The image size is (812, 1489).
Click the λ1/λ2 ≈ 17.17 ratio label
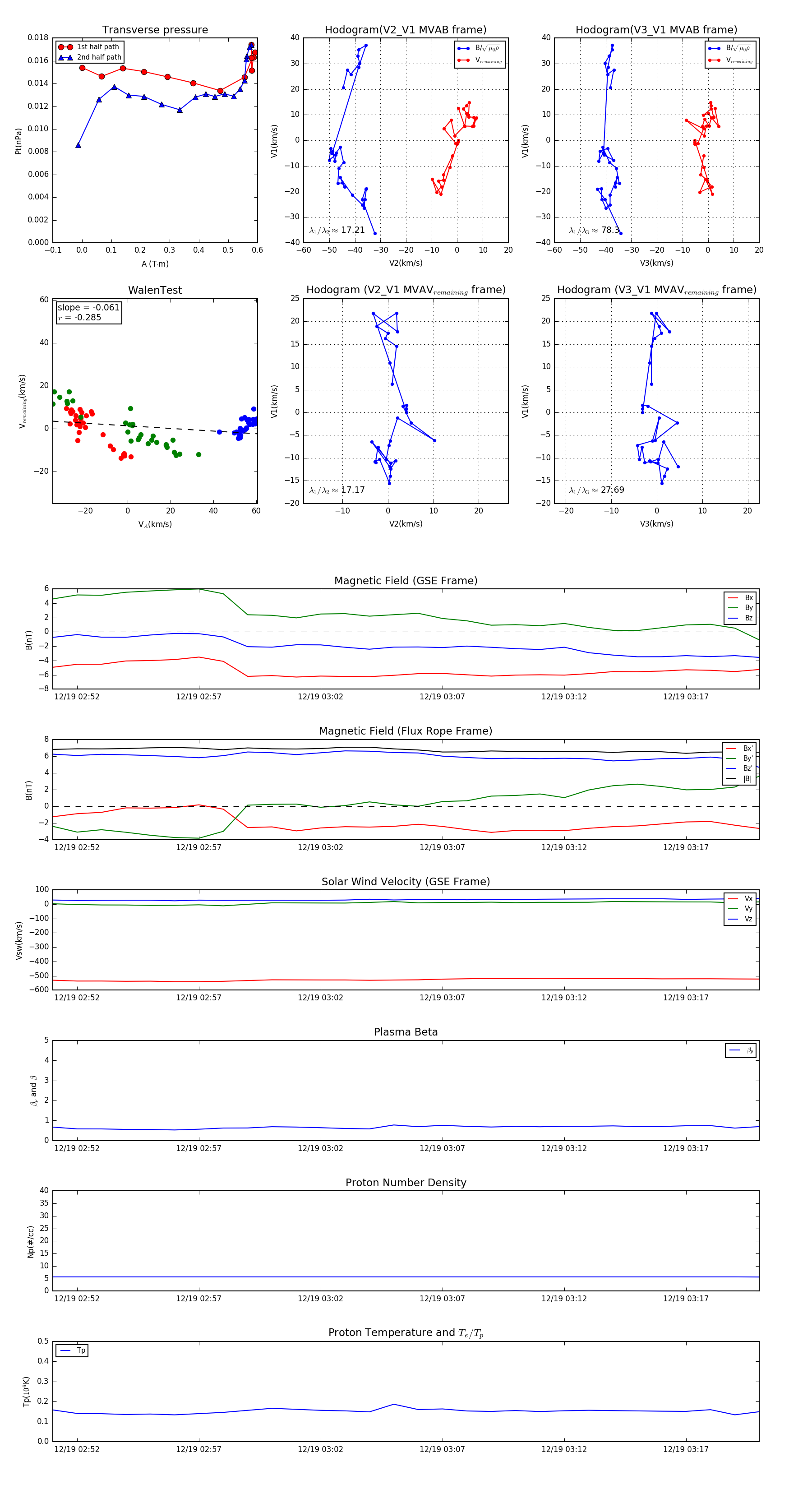tap(337, 490)
